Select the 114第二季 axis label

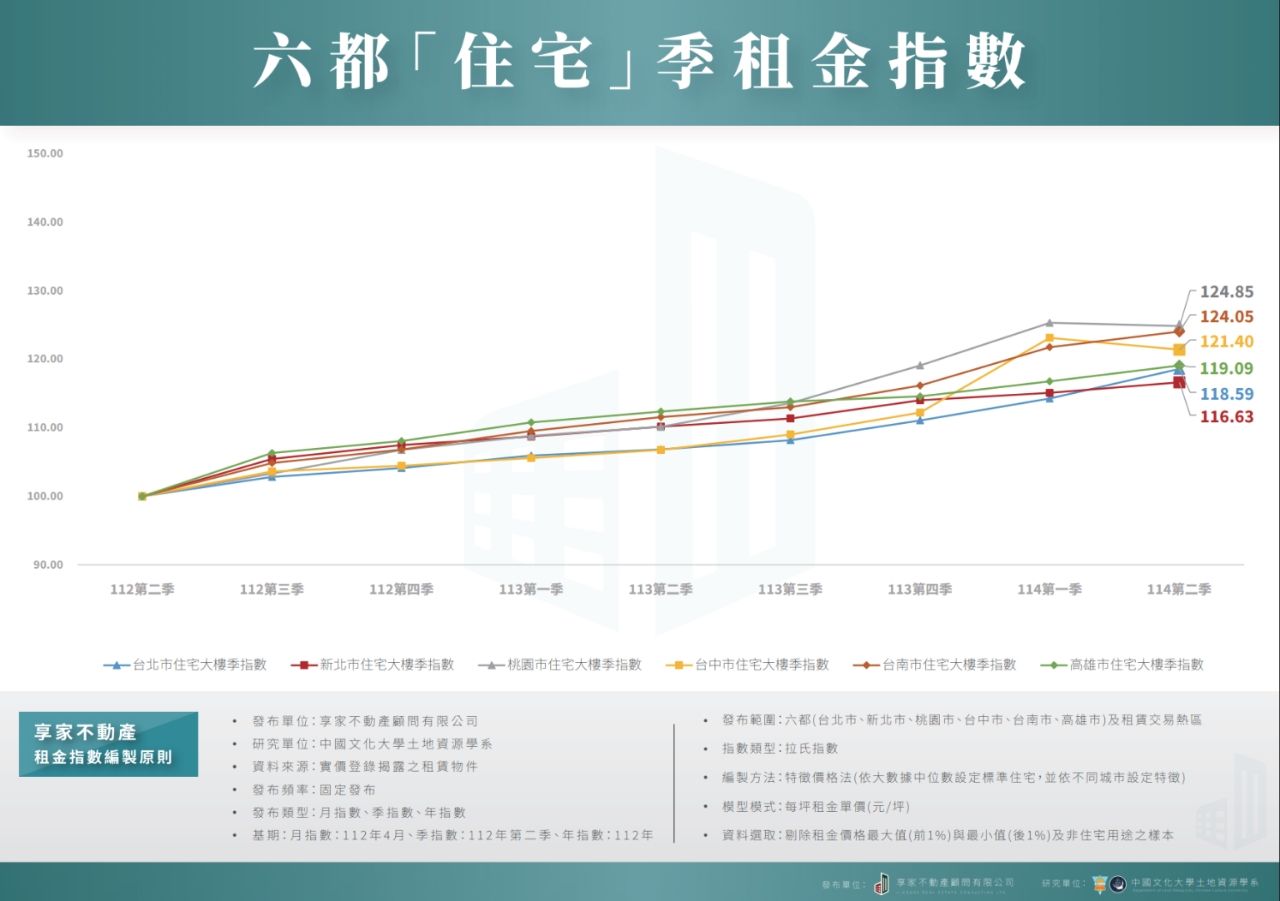(1178, 590)
